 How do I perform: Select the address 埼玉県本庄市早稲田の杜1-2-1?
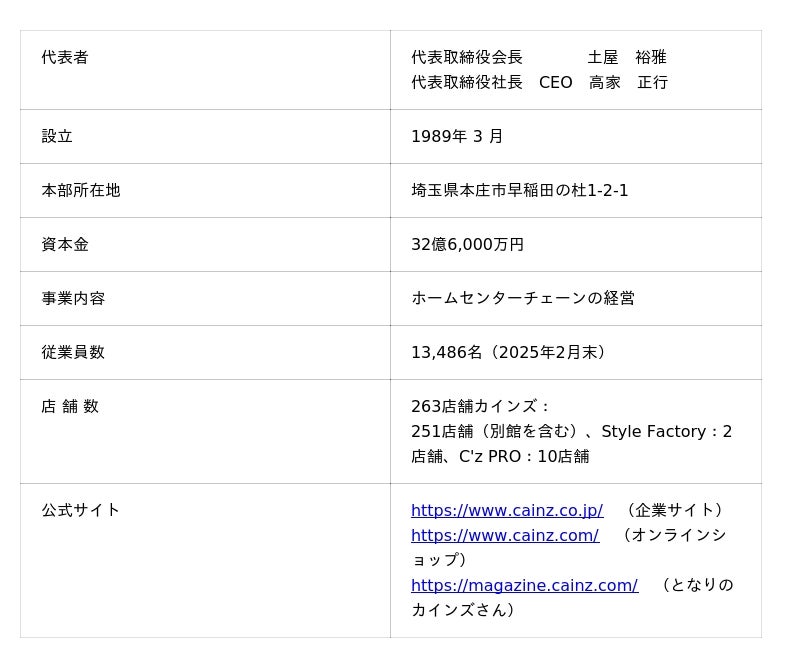click(x=519, y=190)
